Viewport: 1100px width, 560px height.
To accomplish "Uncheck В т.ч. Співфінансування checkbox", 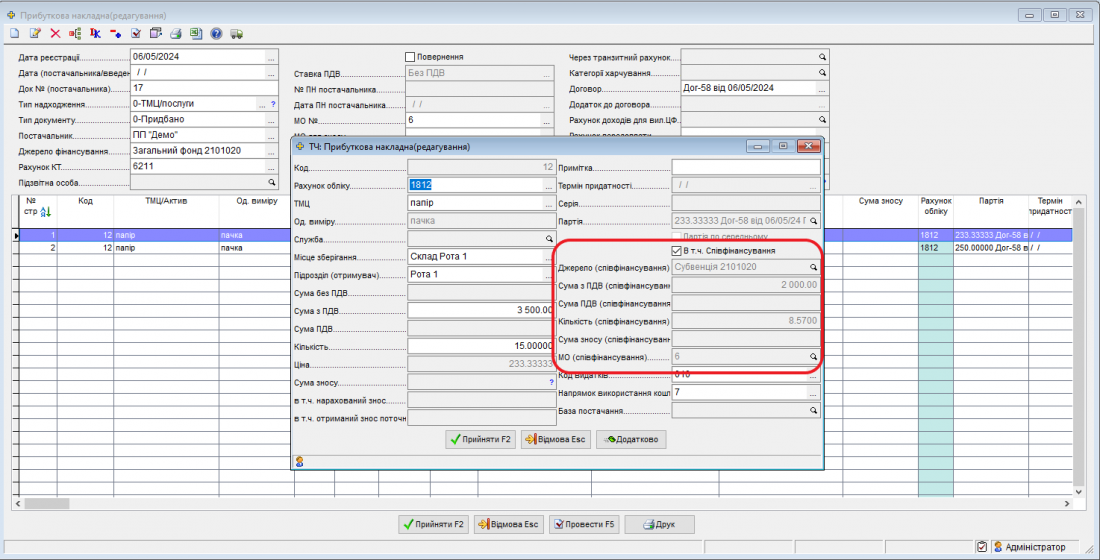I will click(x=675, y=250).
